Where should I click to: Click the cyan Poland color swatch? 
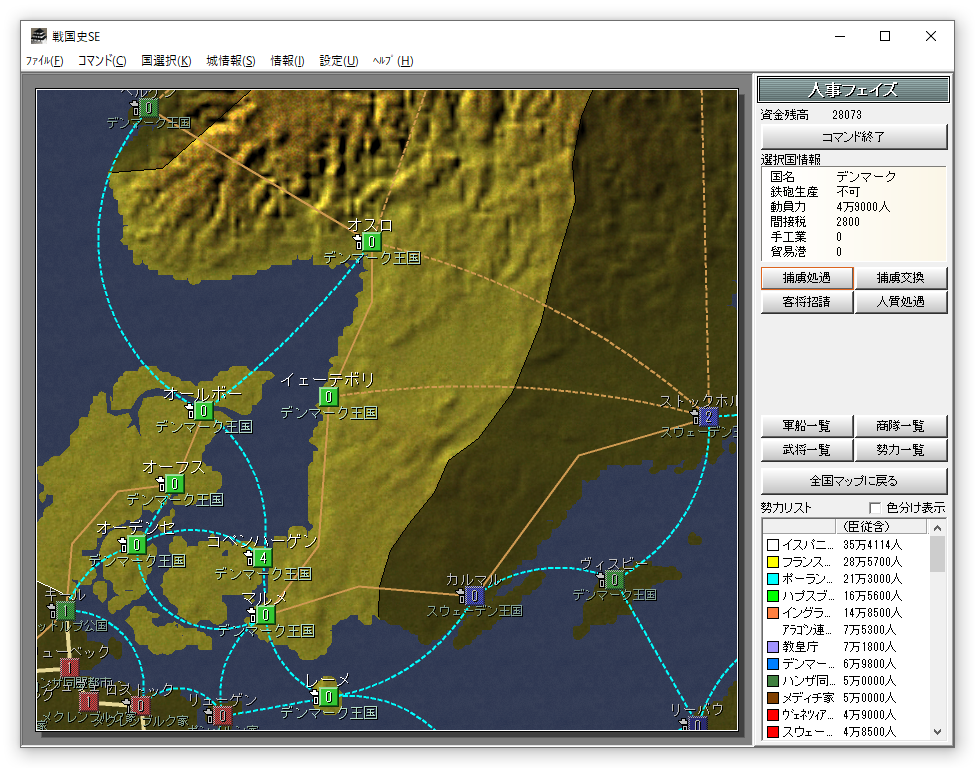click(773, 579)
